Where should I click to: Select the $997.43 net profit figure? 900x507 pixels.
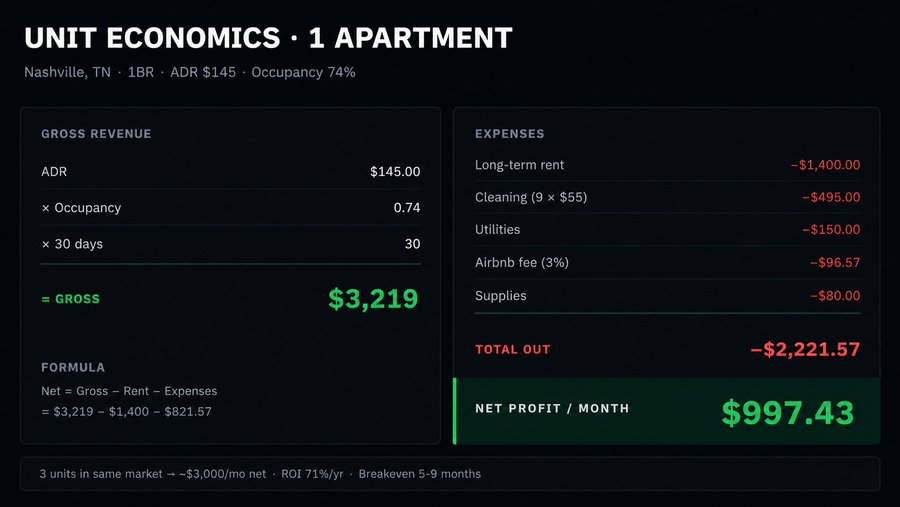point(788,413)
